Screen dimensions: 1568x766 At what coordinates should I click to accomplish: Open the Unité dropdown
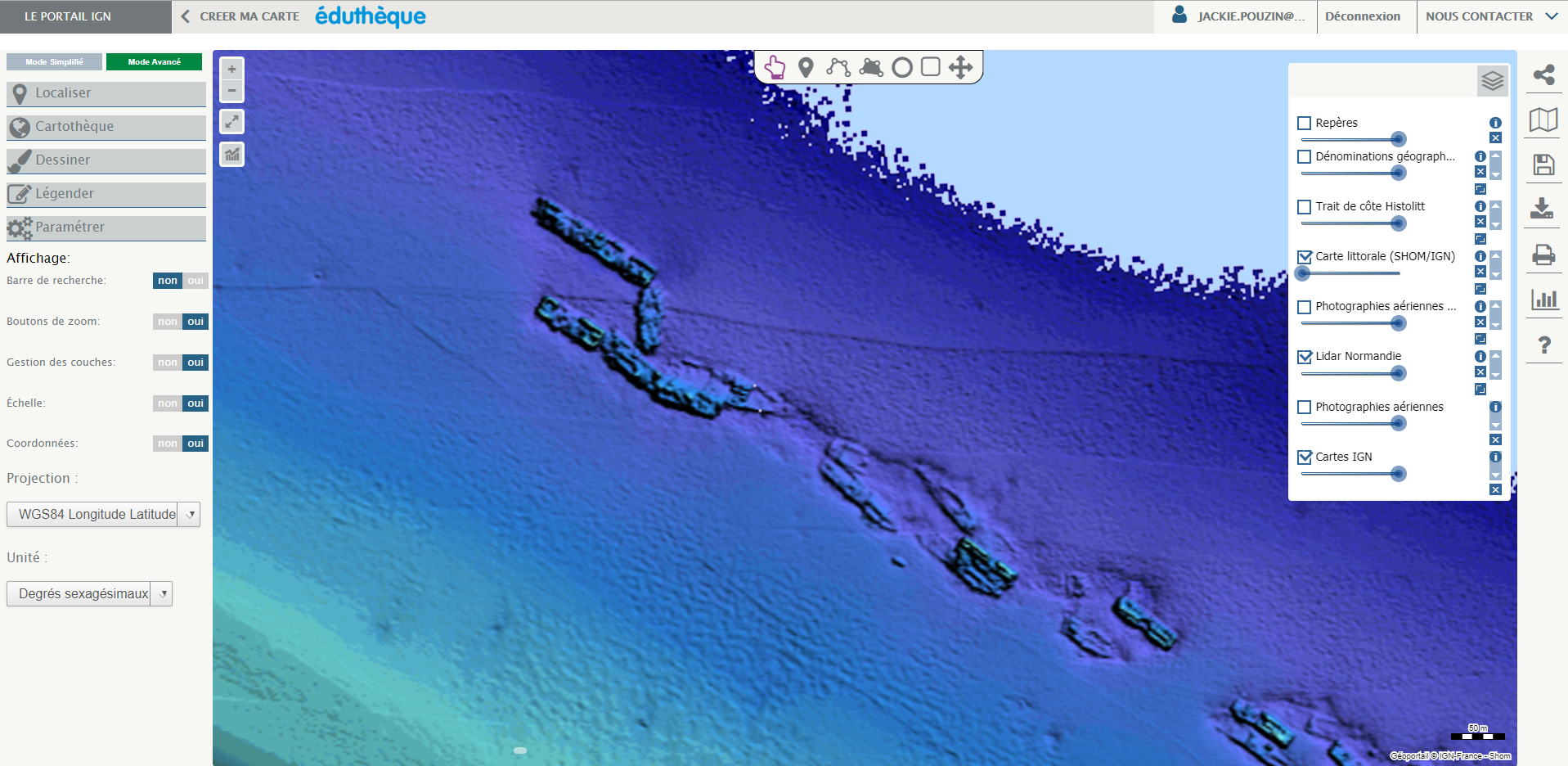162,593
